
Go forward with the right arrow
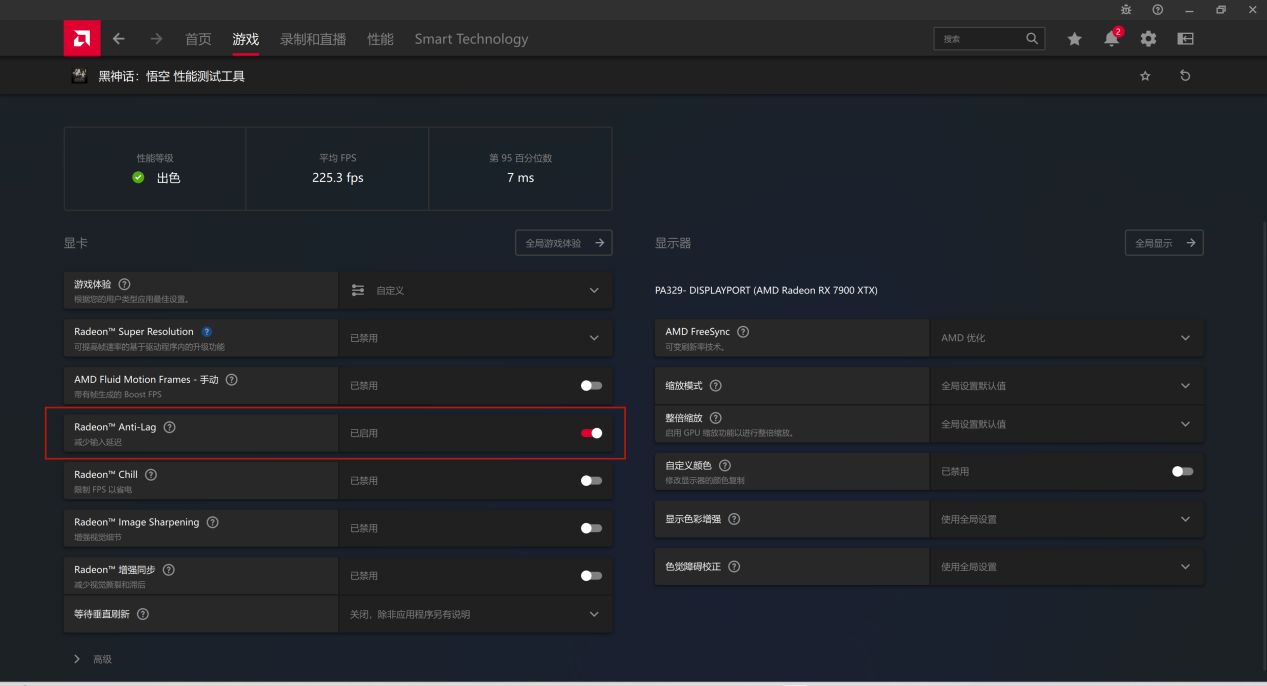pyautogui.click(x=155, y=39)
